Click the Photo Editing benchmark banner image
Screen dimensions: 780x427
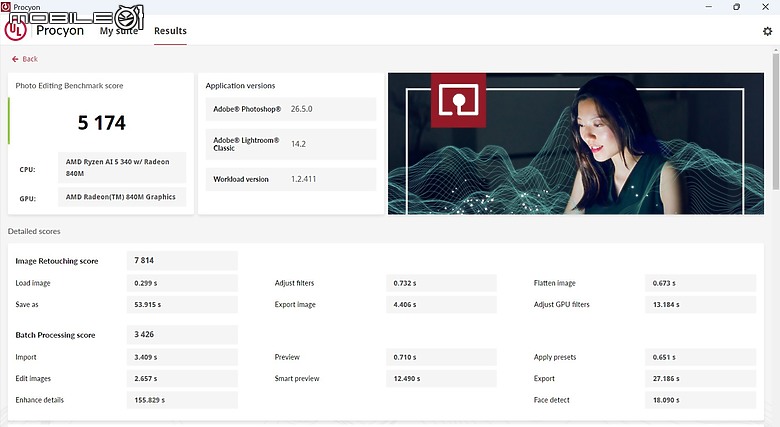(576, 144)
